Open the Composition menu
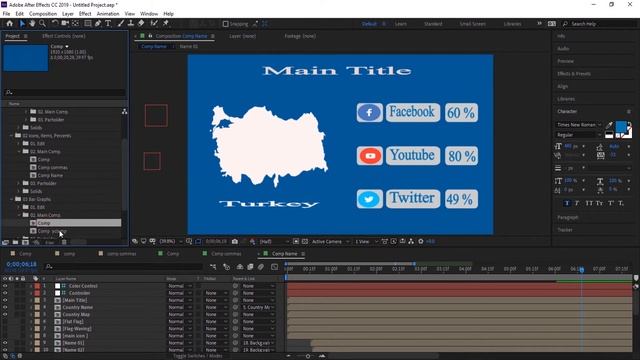Image resolution: width=640 pixels, height=360 pixels. point(43,13)
